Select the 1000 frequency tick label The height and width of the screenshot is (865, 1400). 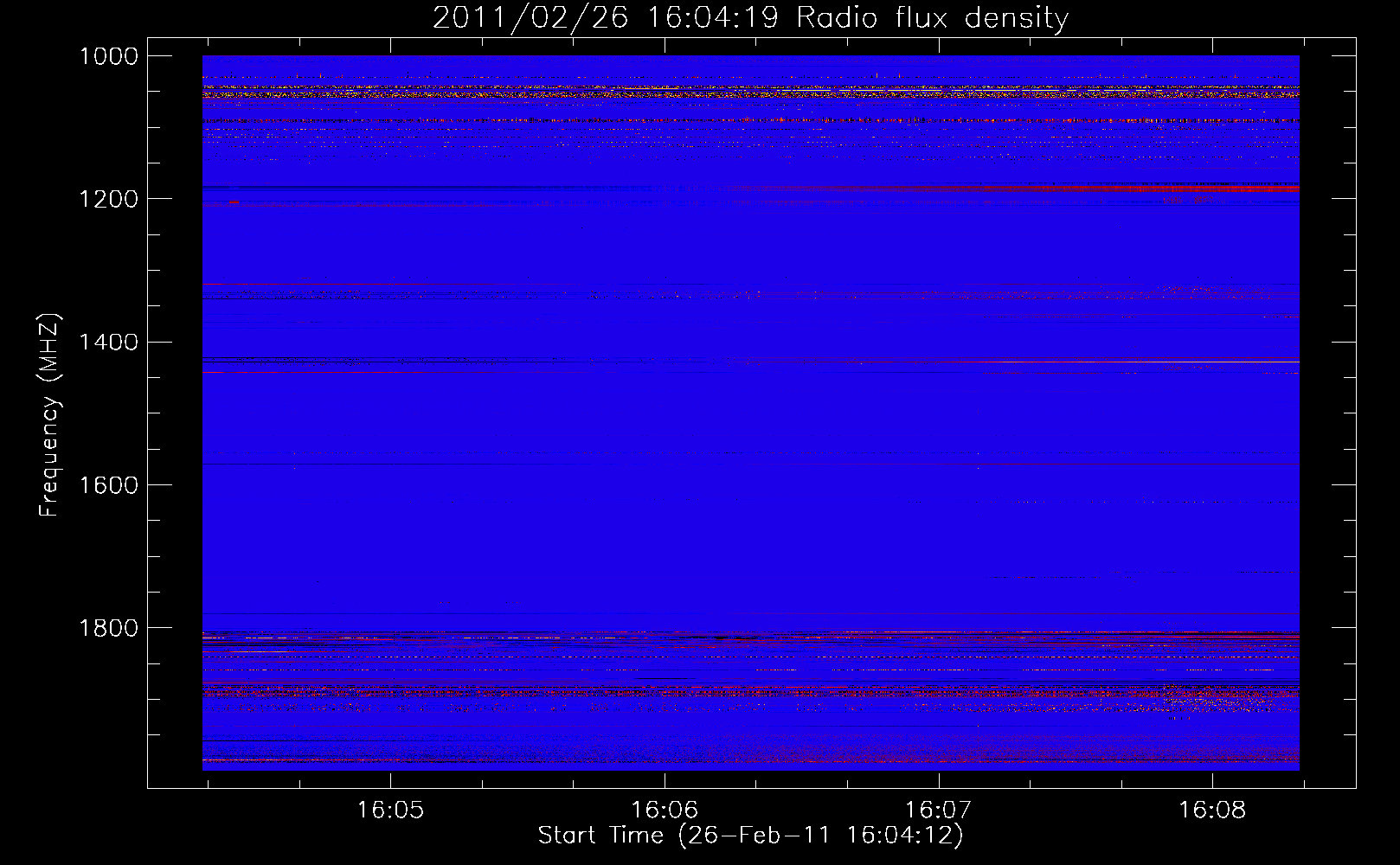point(109,56)
